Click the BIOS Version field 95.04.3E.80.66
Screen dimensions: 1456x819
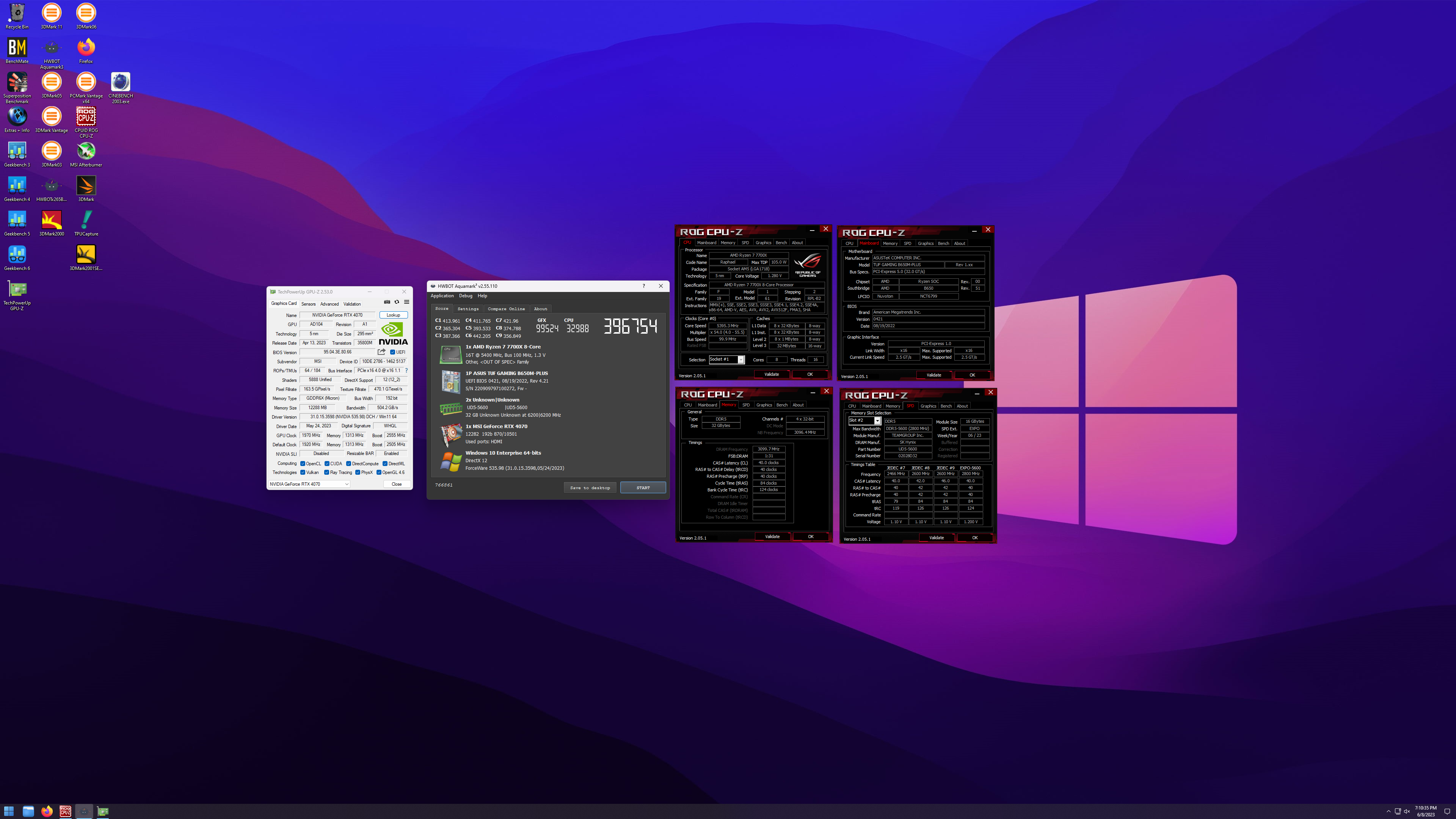[337, 352]
